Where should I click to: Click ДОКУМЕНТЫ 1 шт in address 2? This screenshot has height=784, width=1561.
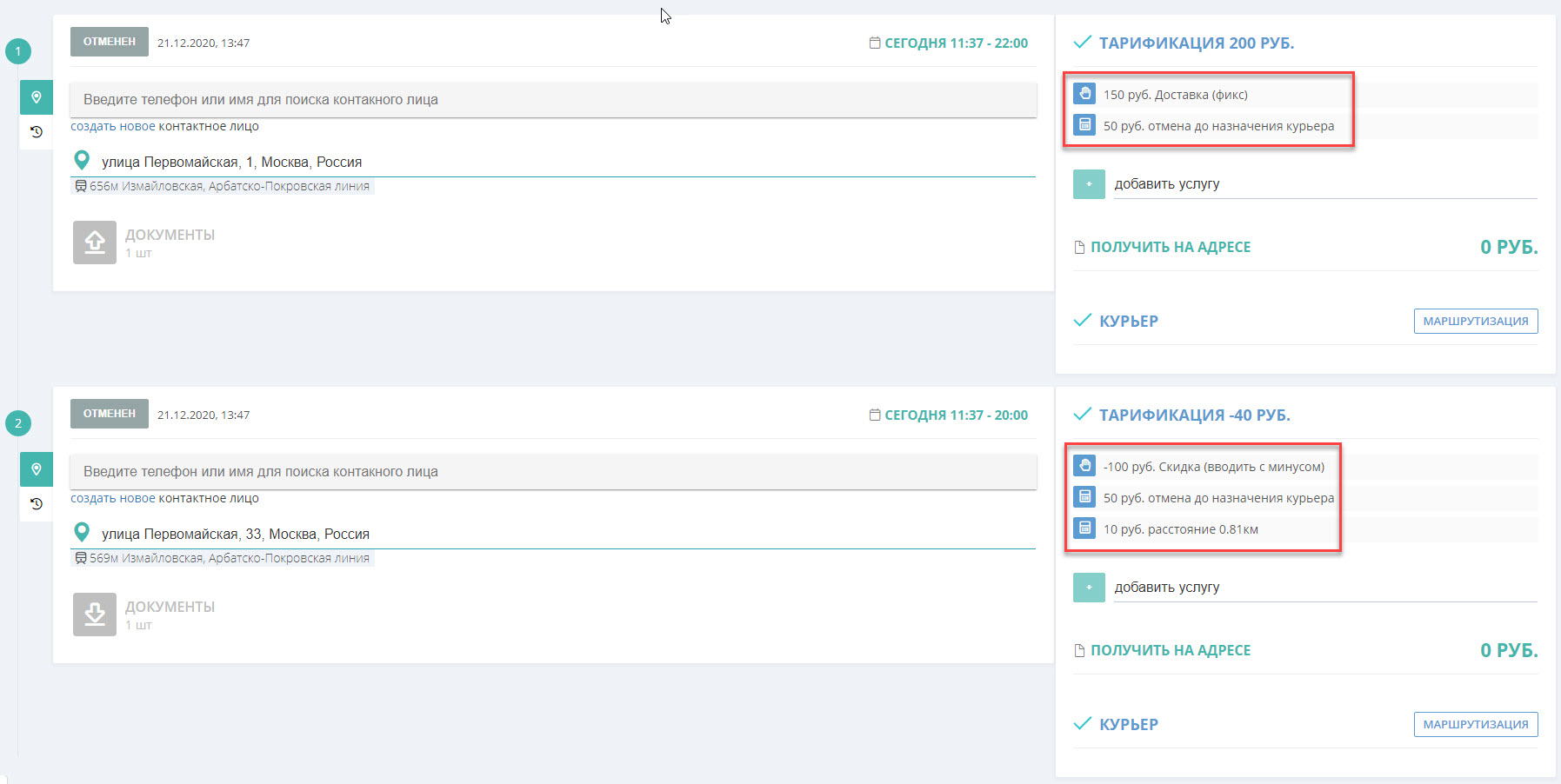click(x=170, y=615)
